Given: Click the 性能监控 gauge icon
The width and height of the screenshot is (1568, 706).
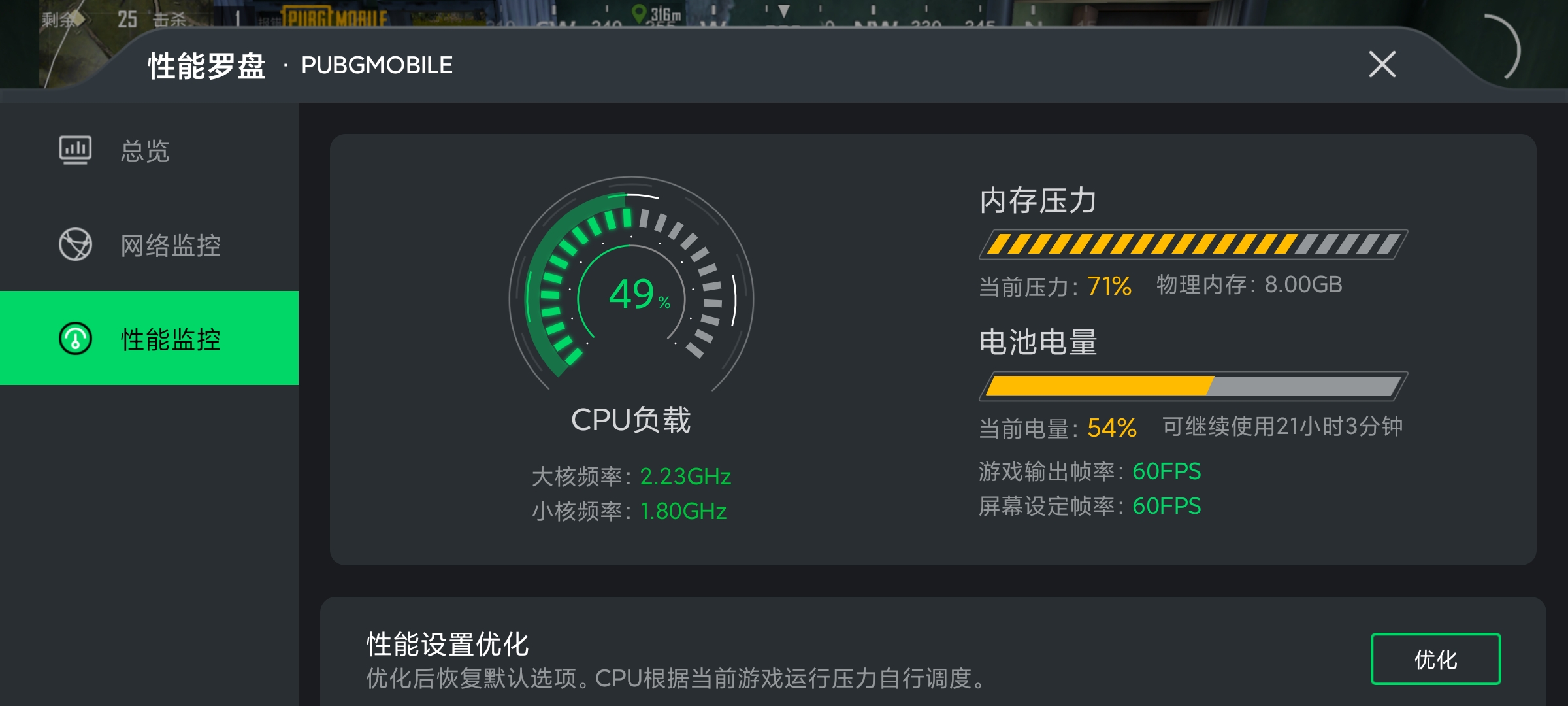Looking at the screenshot, I should pyautogui.click(x=75, y=339).
